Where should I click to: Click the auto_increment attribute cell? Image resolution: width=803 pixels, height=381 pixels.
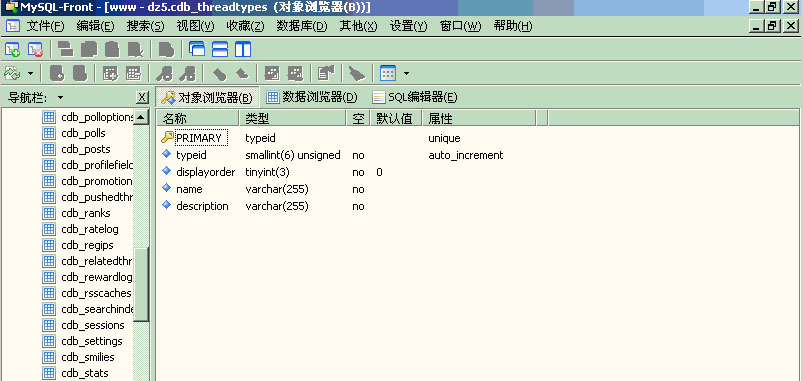tap(466, 155)
